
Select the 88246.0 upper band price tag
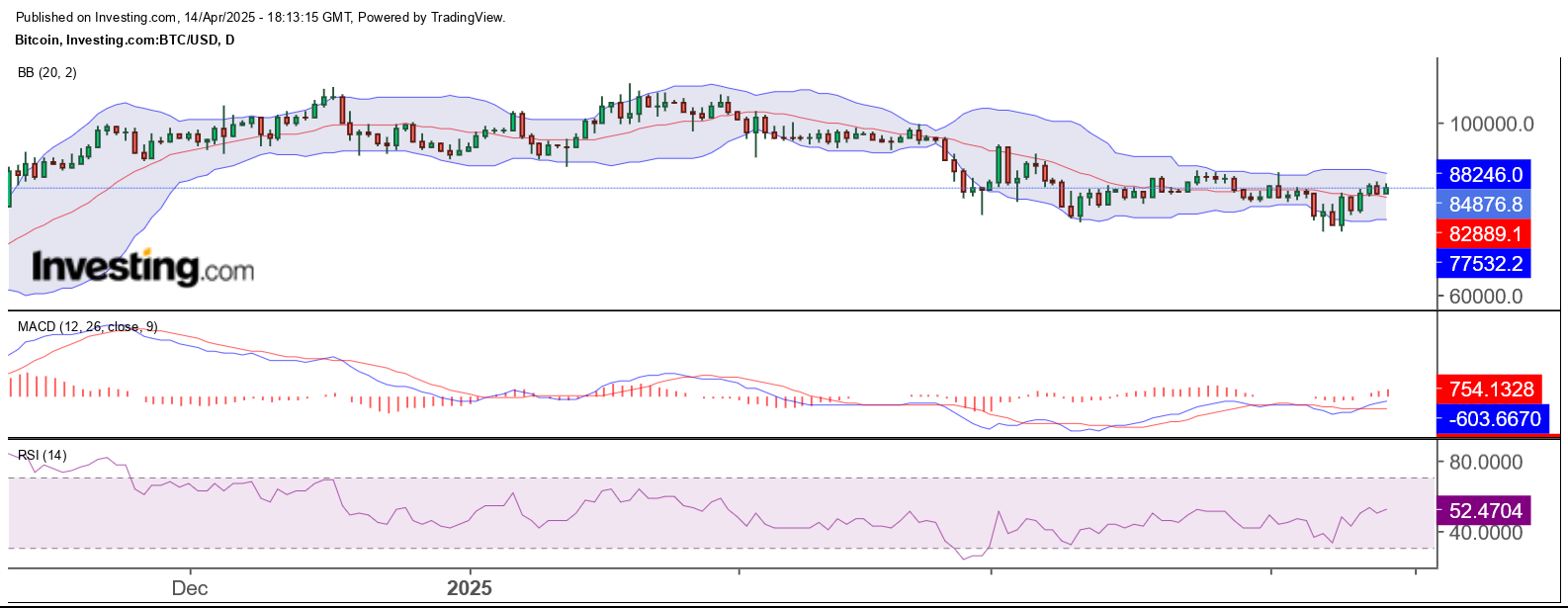[x=1484, y=175]
